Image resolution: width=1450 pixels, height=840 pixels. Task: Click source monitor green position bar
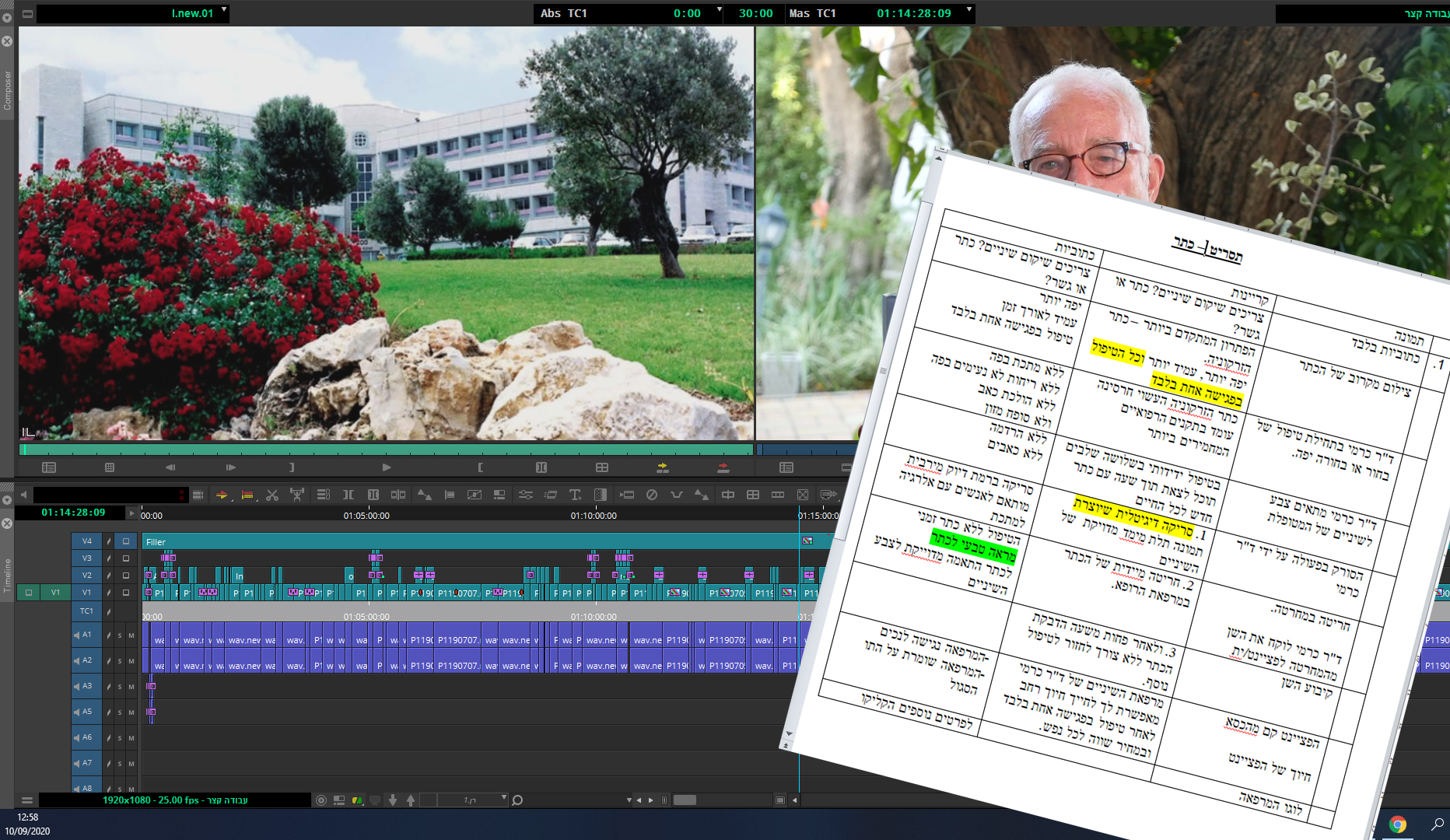386,450
